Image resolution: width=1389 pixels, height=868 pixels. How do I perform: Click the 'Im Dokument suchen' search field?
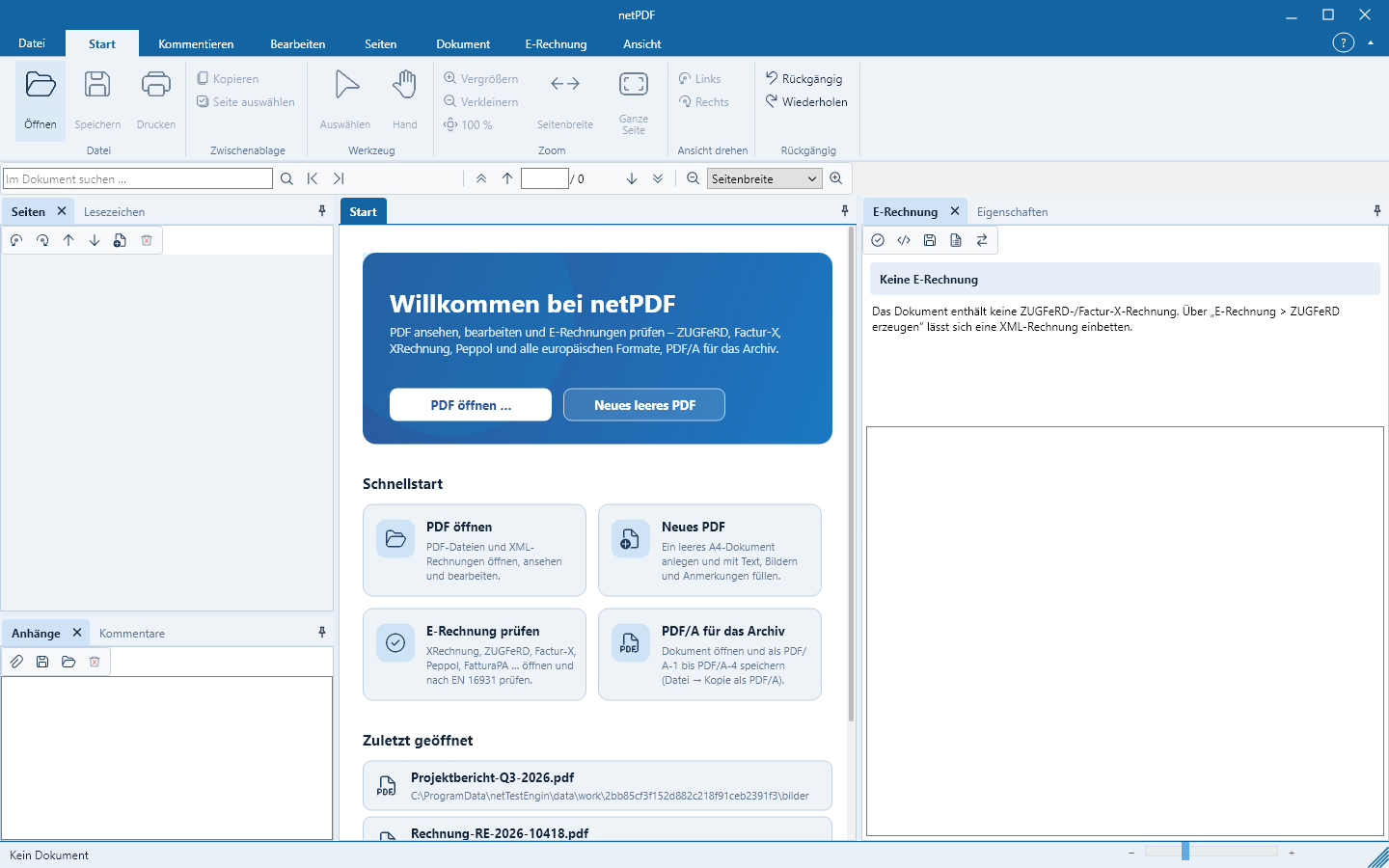(x=138, y=178)
